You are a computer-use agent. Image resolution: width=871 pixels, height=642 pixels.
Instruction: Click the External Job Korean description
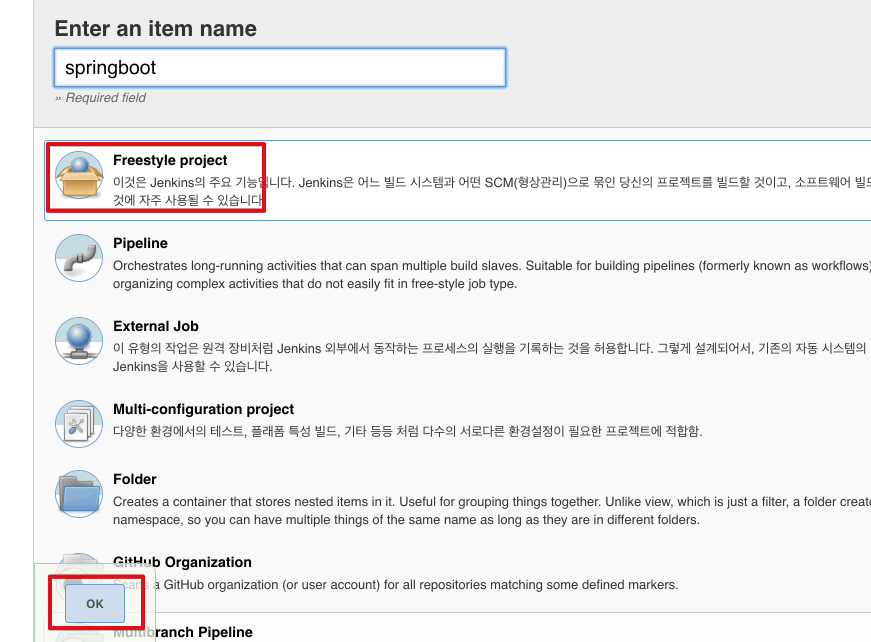492,357
